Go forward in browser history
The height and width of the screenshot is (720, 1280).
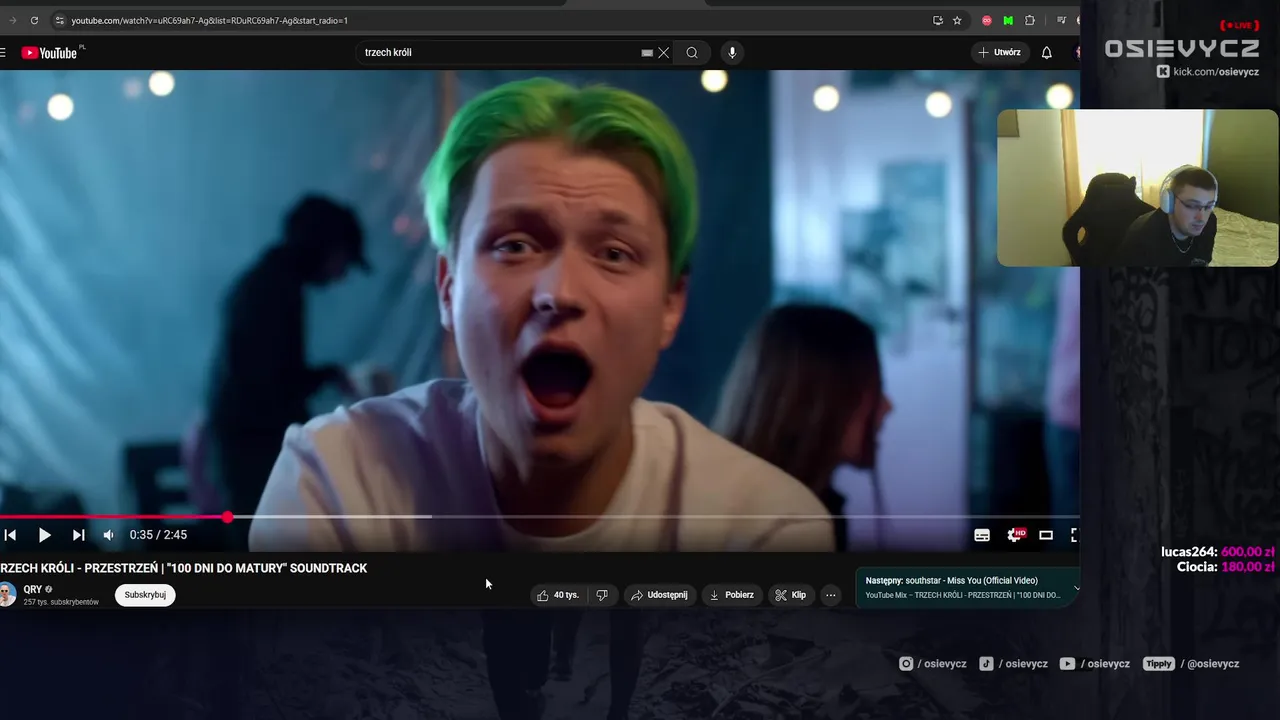[12, 20]
